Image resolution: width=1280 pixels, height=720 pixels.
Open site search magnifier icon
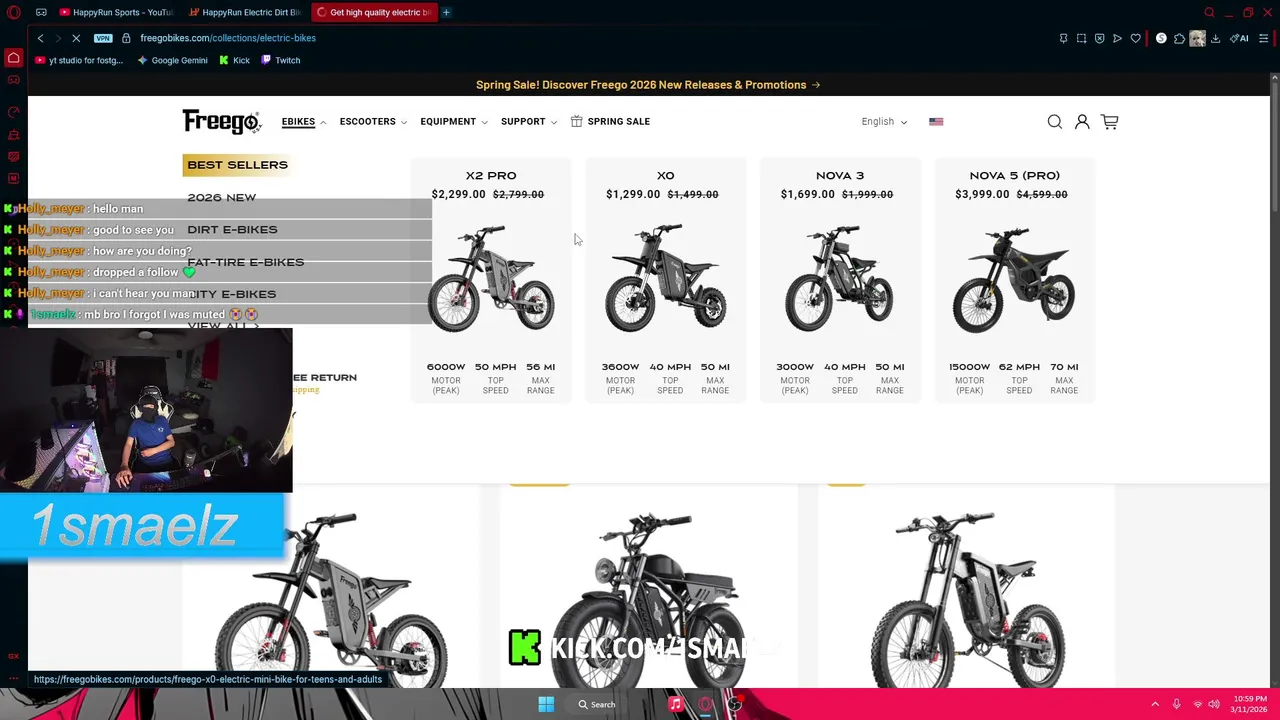click(1054, 122)
